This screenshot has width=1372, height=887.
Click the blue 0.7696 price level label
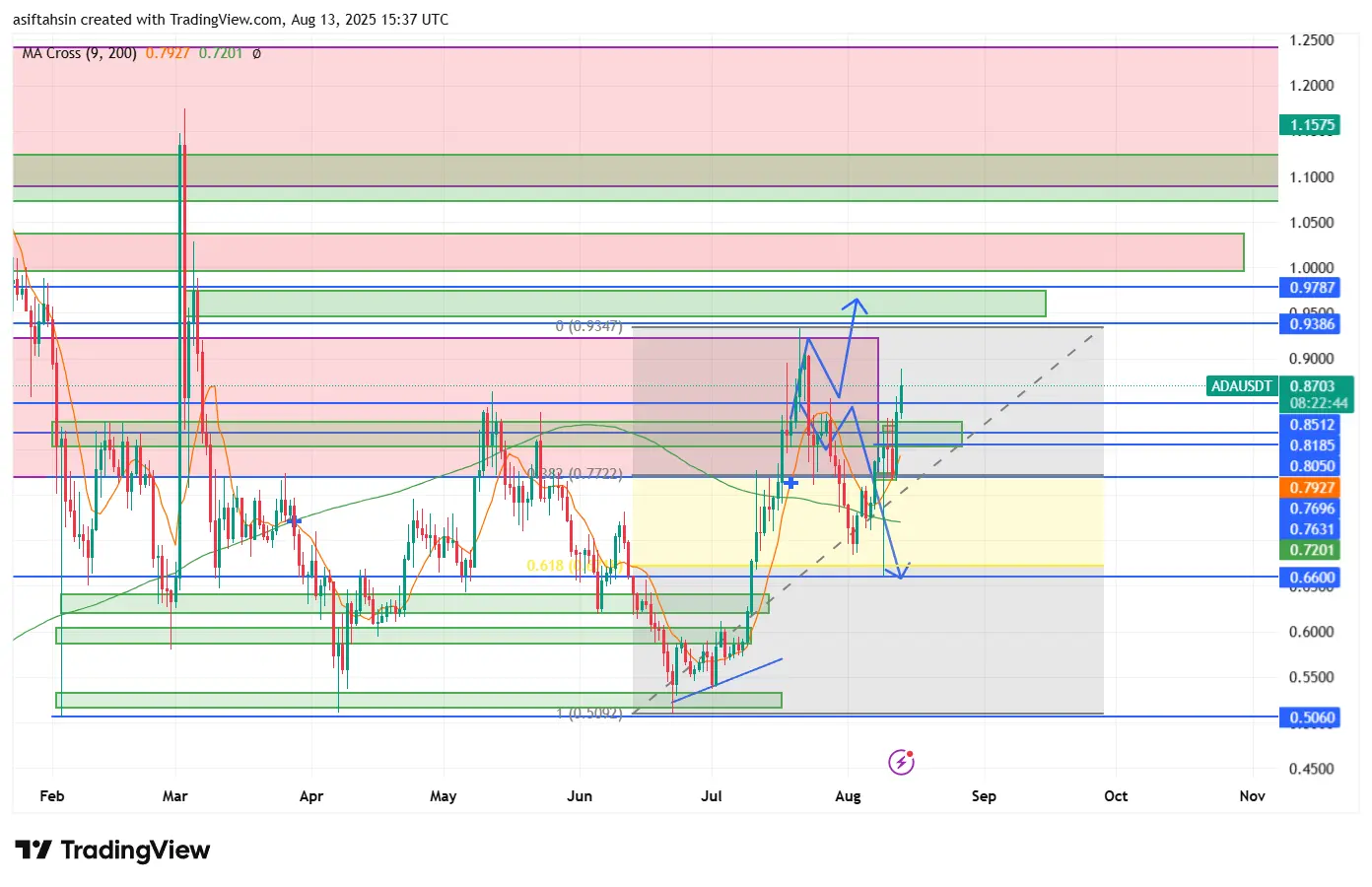(1311, 509)
